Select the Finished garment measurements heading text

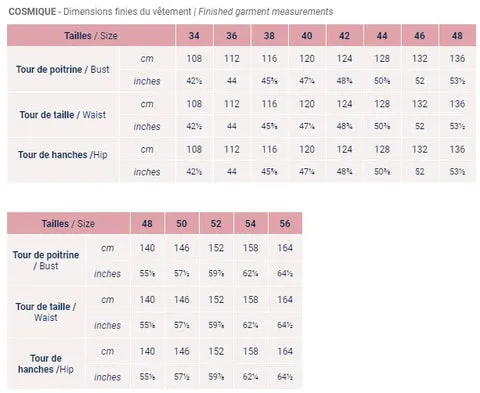(266, 11)
